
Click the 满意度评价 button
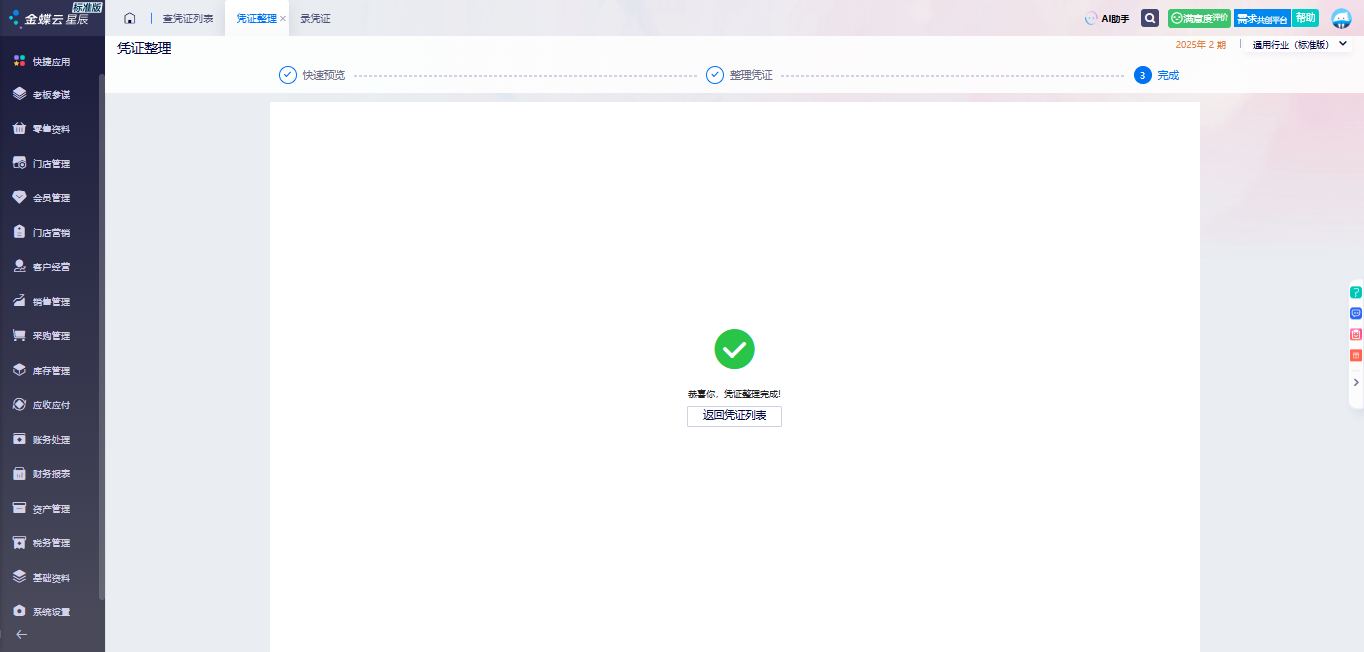tap(1199, 18)
